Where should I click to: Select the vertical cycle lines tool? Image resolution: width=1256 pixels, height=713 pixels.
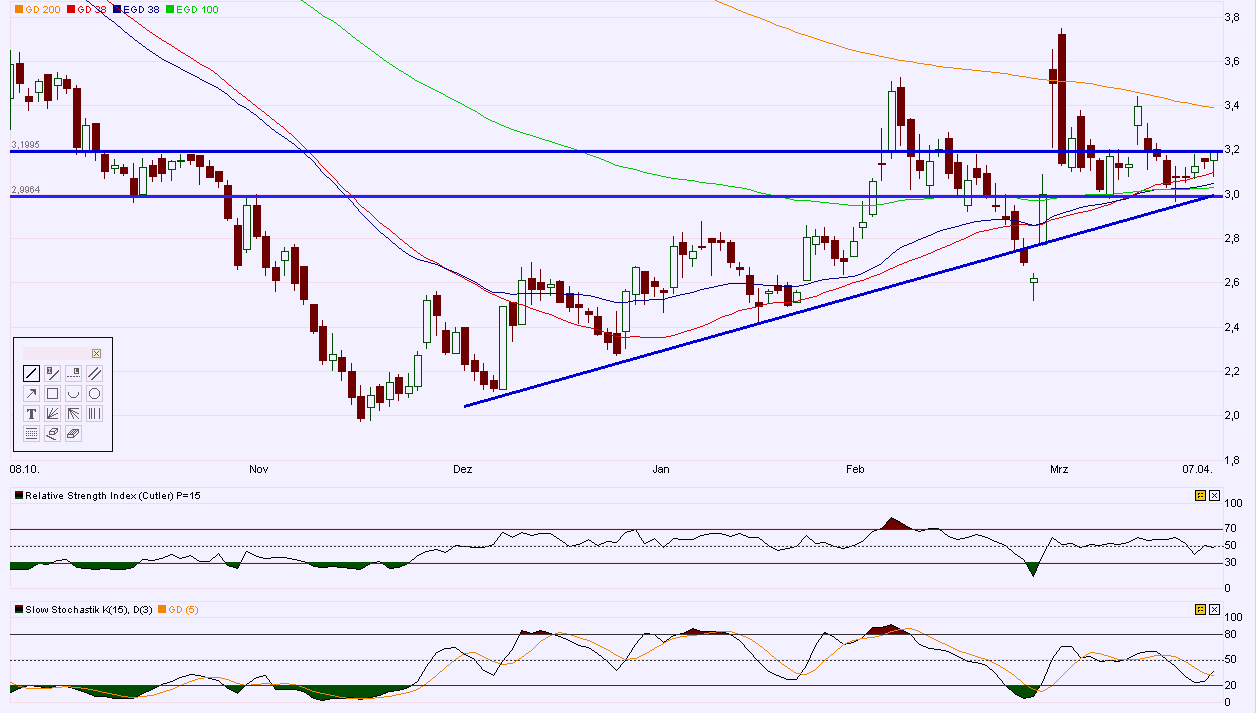94,413
